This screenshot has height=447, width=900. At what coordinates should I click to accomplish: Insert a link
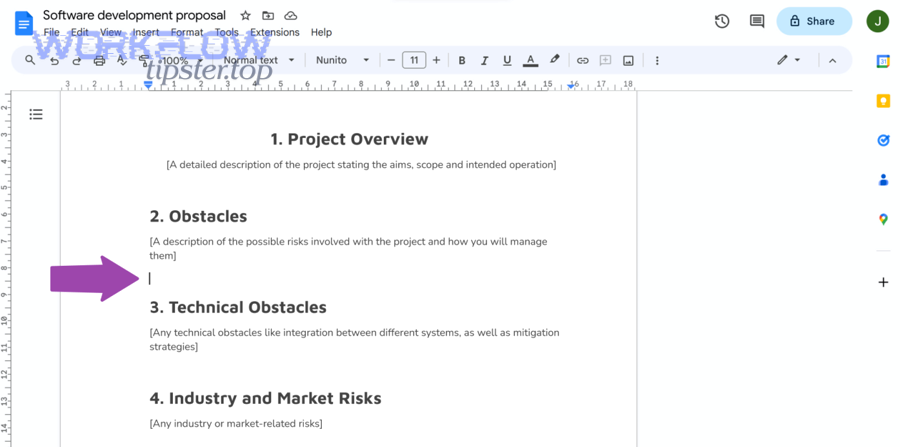[x=583, y=60]
